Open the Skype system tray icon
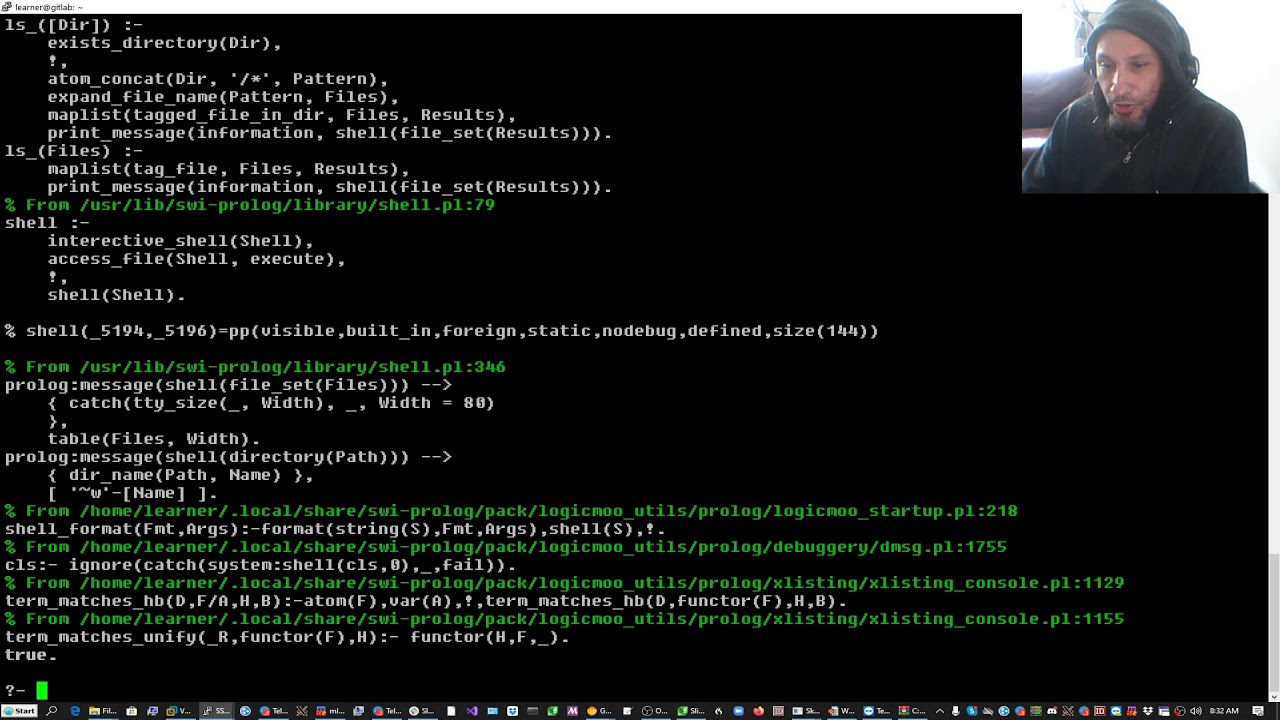 point(971,711)
